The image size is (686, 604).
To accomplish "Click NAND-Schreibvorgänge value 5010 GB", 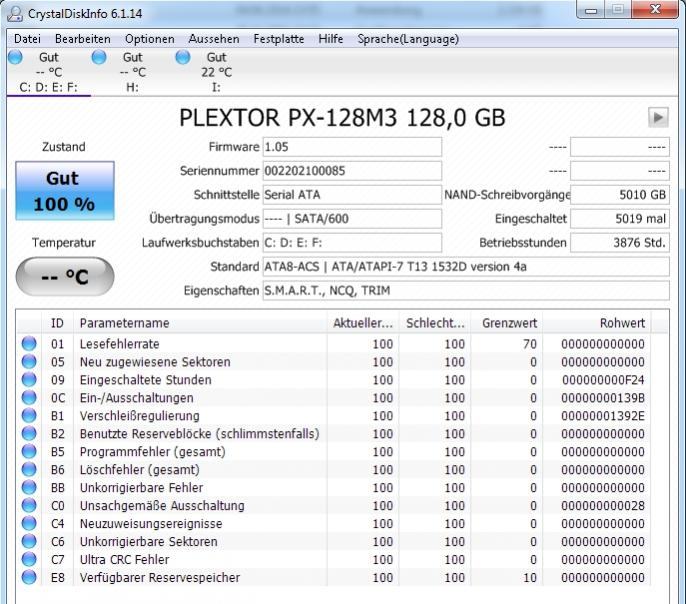I will (620, 195).
